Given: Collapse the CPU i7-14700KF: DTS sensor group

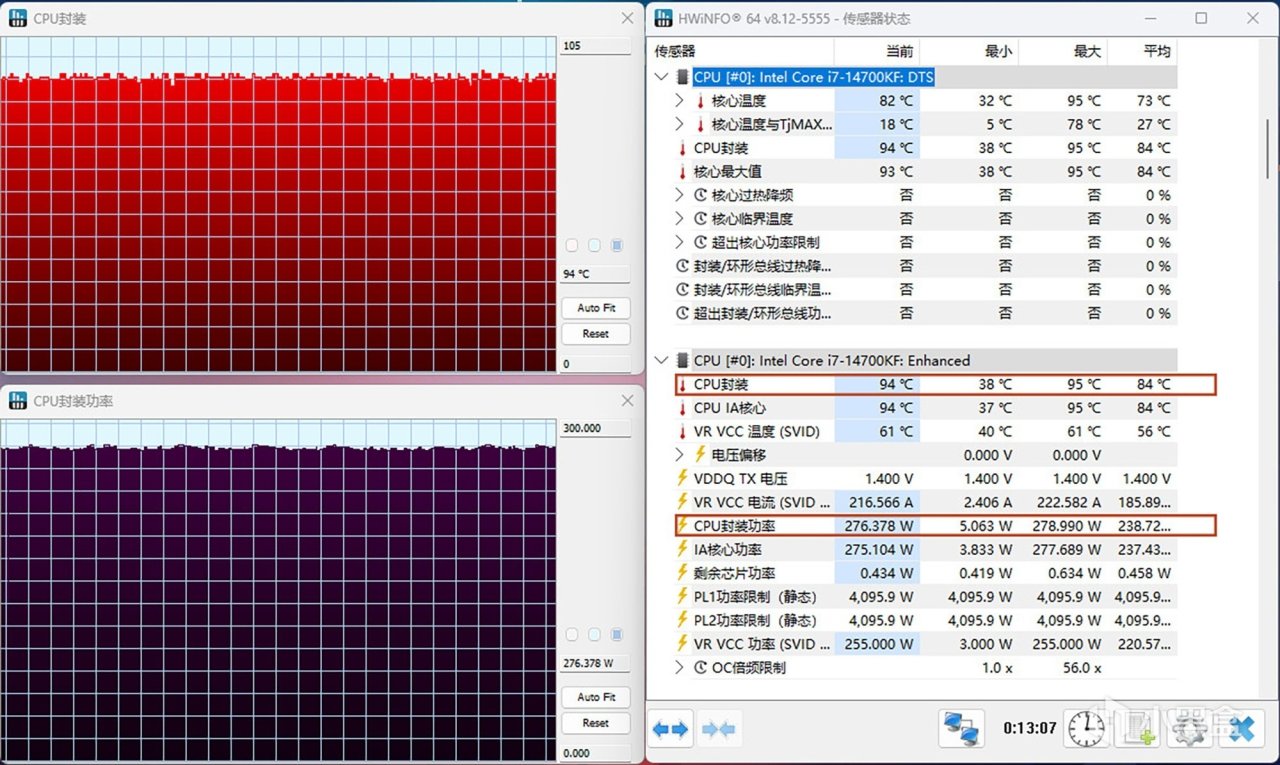Looking at the screenshot, I should (x=660, y=77).
